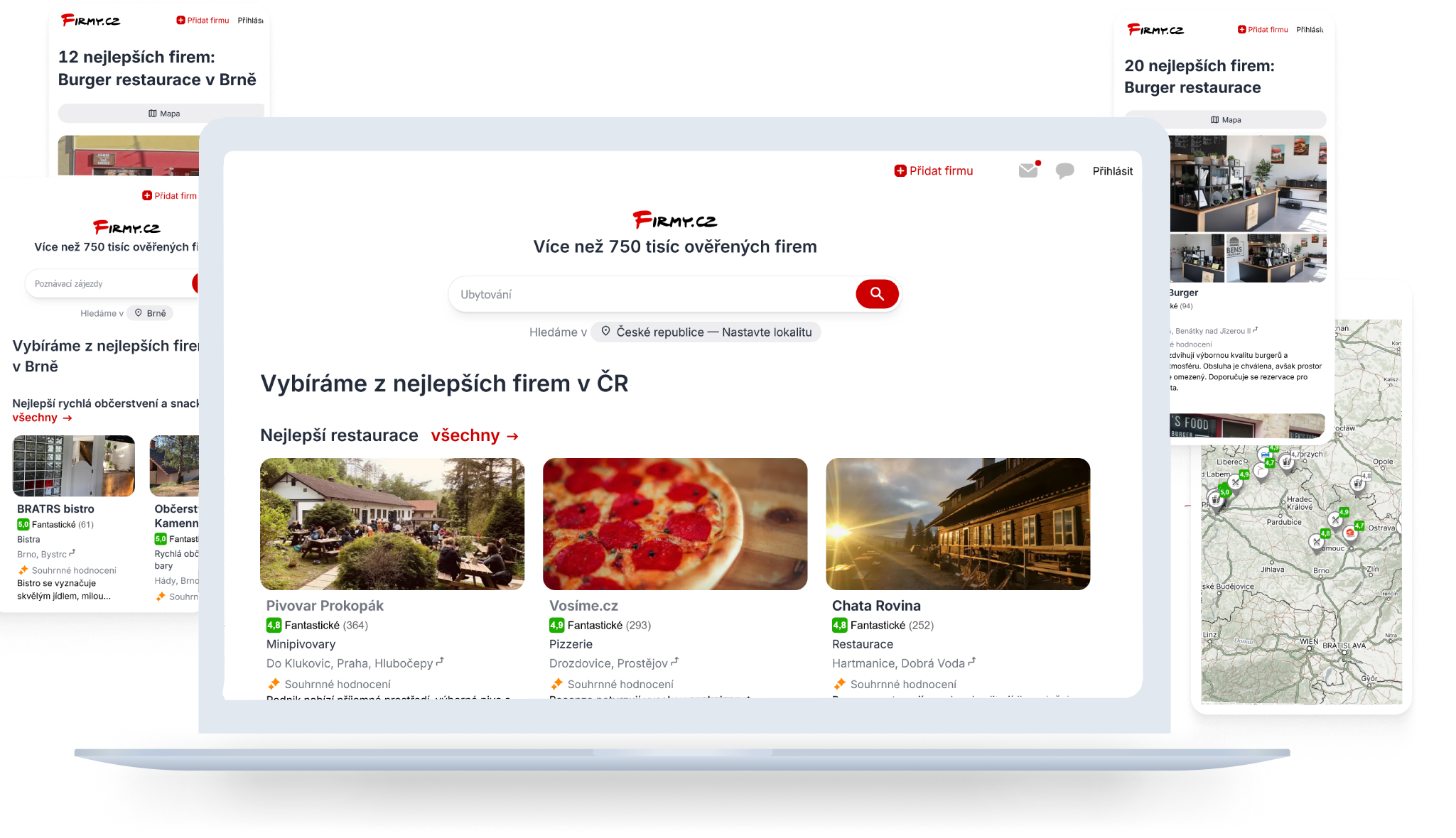Click 5,0 rating badge of BRATRS bistro
The image size is (1456, 838).
[23, 525]
